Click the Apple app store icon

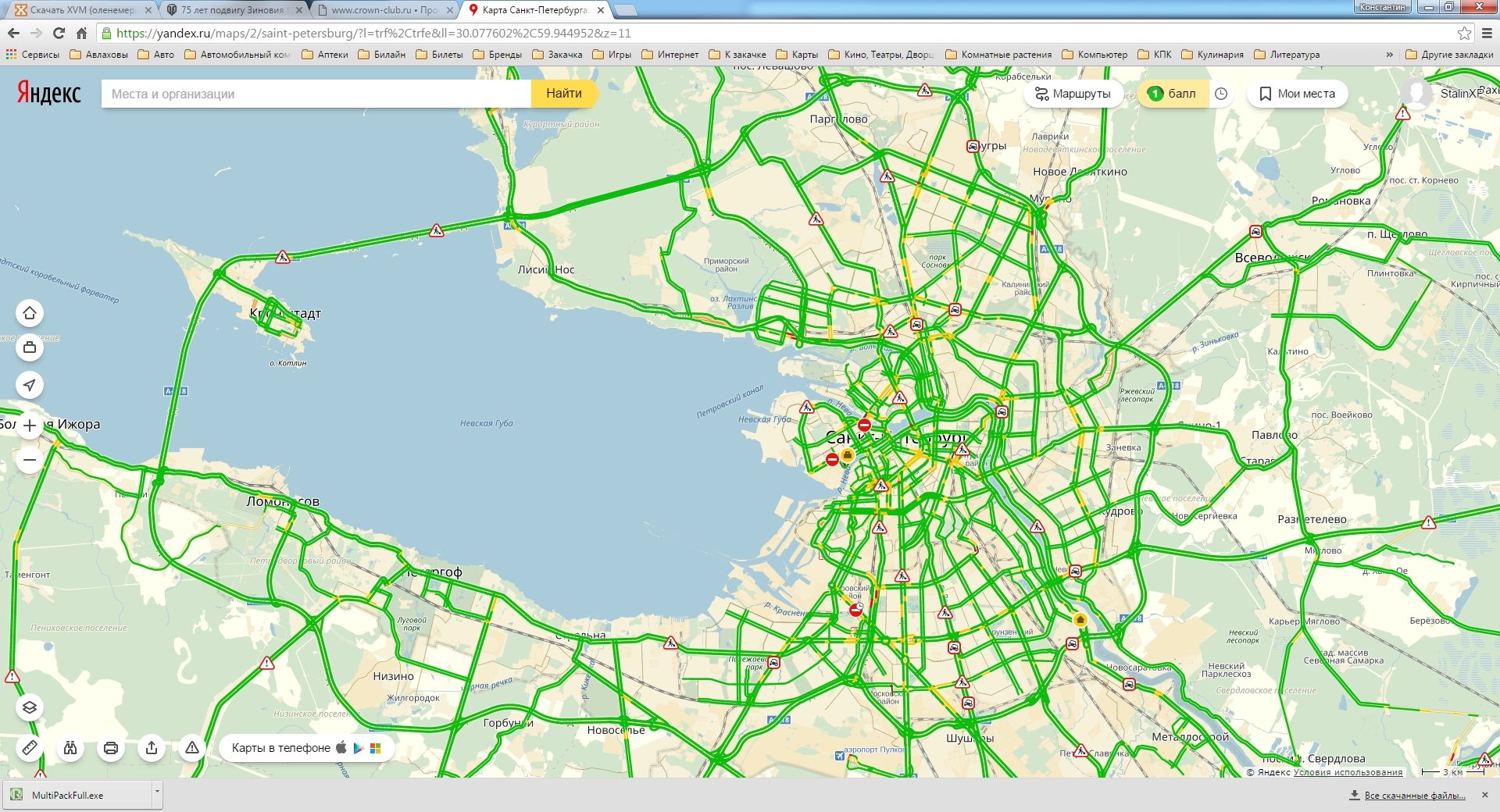341,748
